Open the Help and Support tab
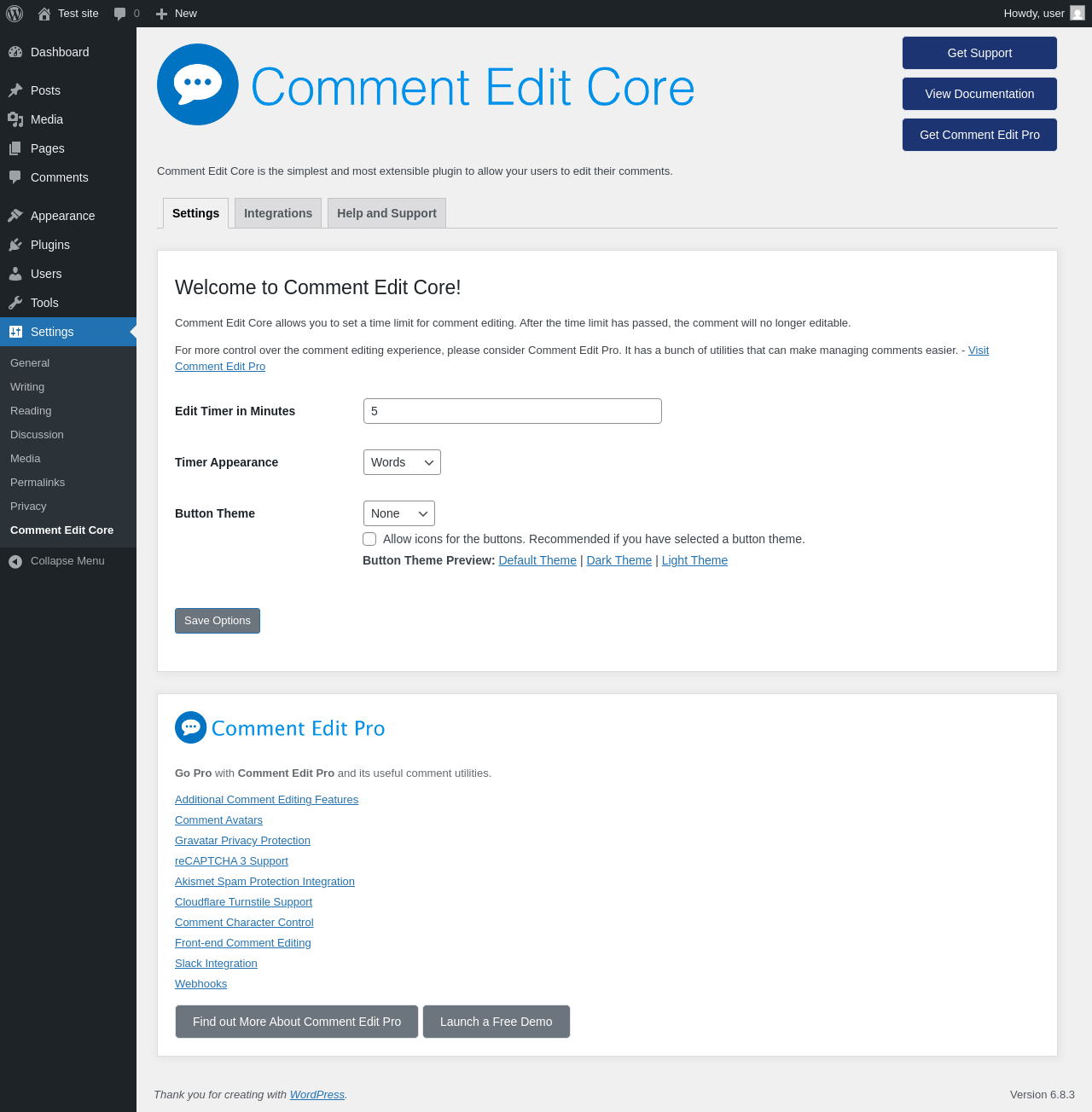This screenshot has height=1112, width=1092. pyautogui.click(x=386, y=213)
